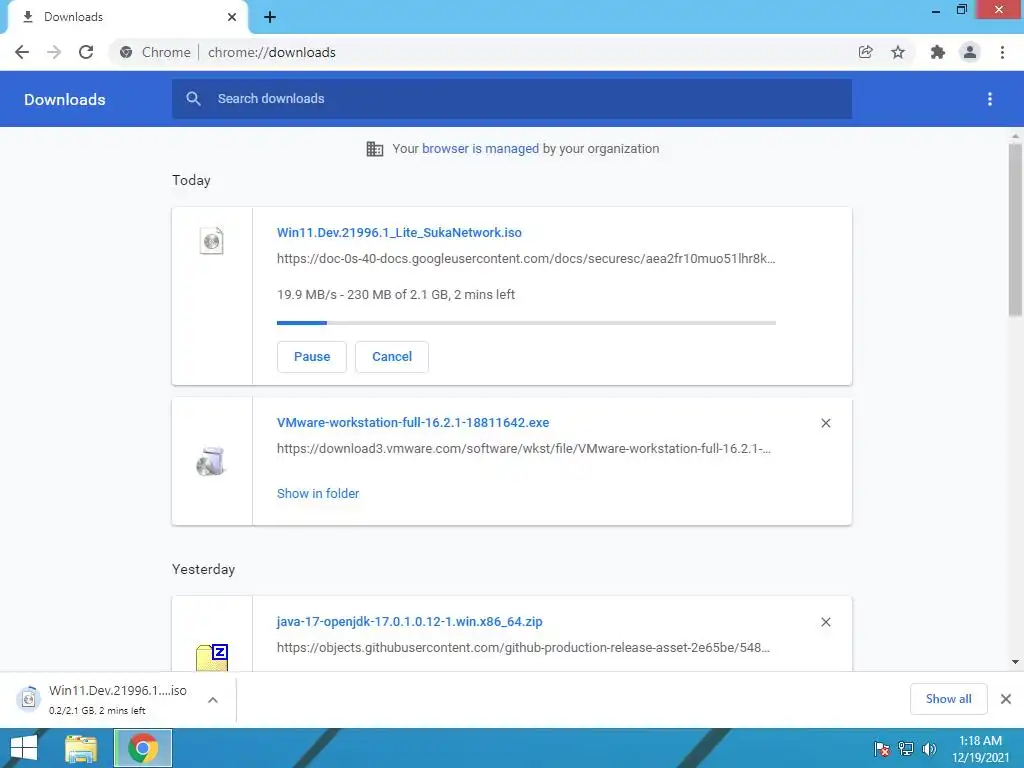Click the browser forward arrow
Viewport: 1024px width, 768px height.
tap(54, 52)
